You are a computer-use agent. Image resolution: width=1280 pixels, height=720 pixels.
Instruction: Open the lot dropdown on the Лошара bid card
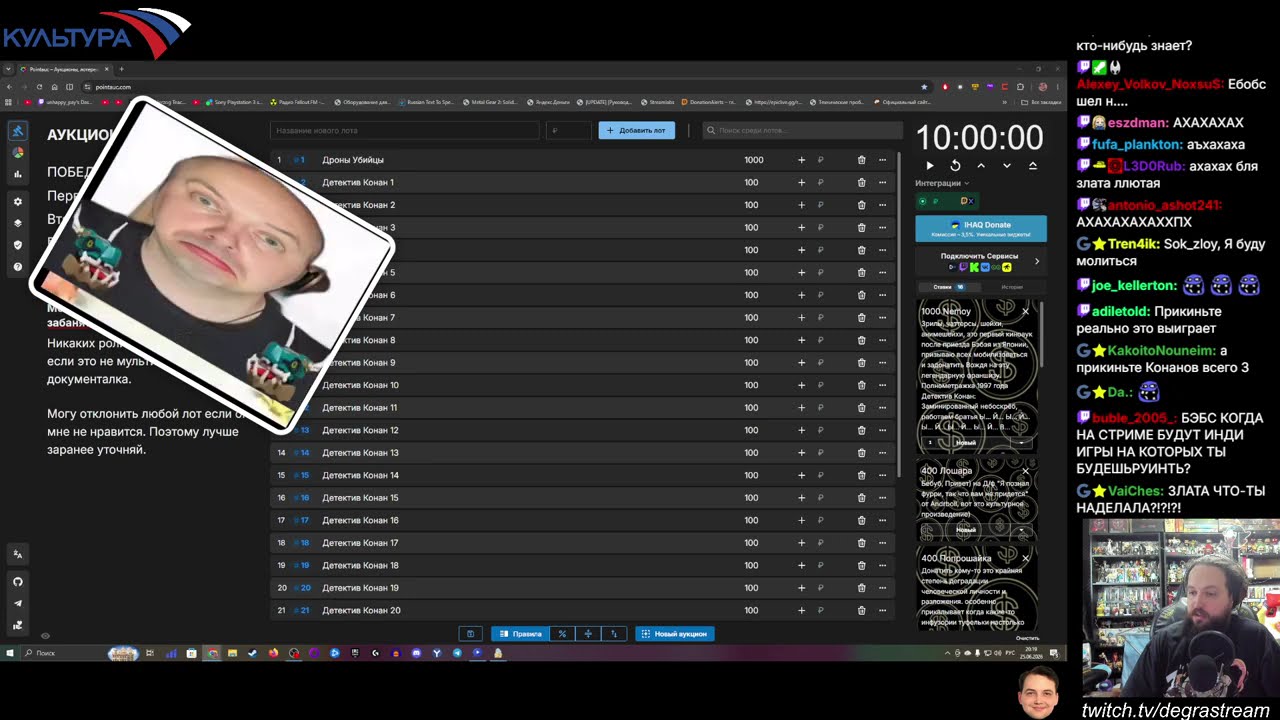[1021, 529]
